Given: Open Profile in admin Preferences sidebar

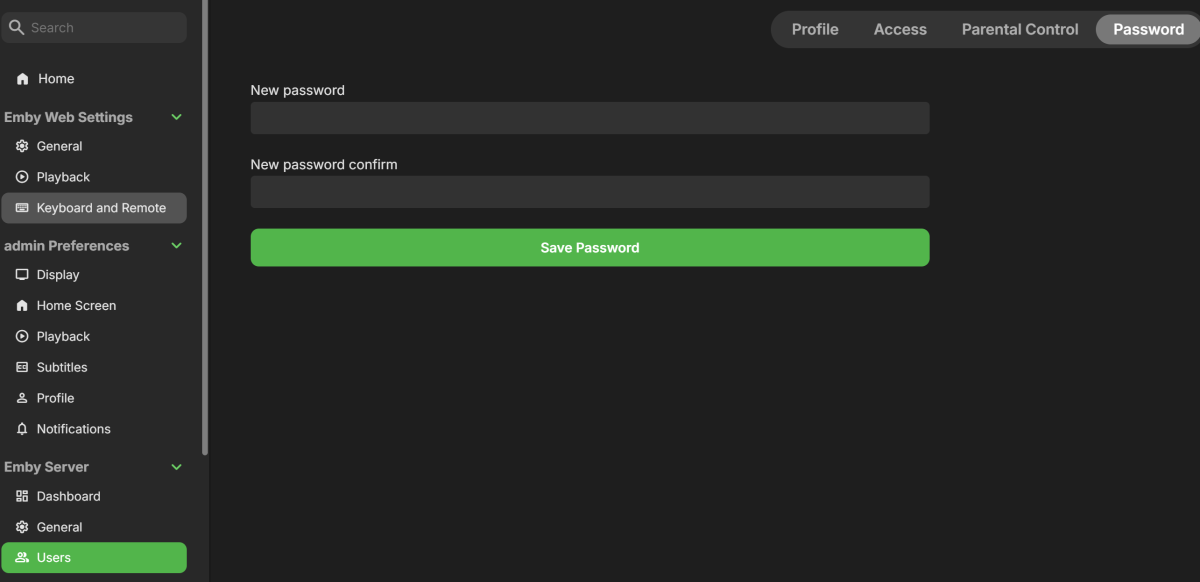Looking at the screenshot, I should point(94,398).
